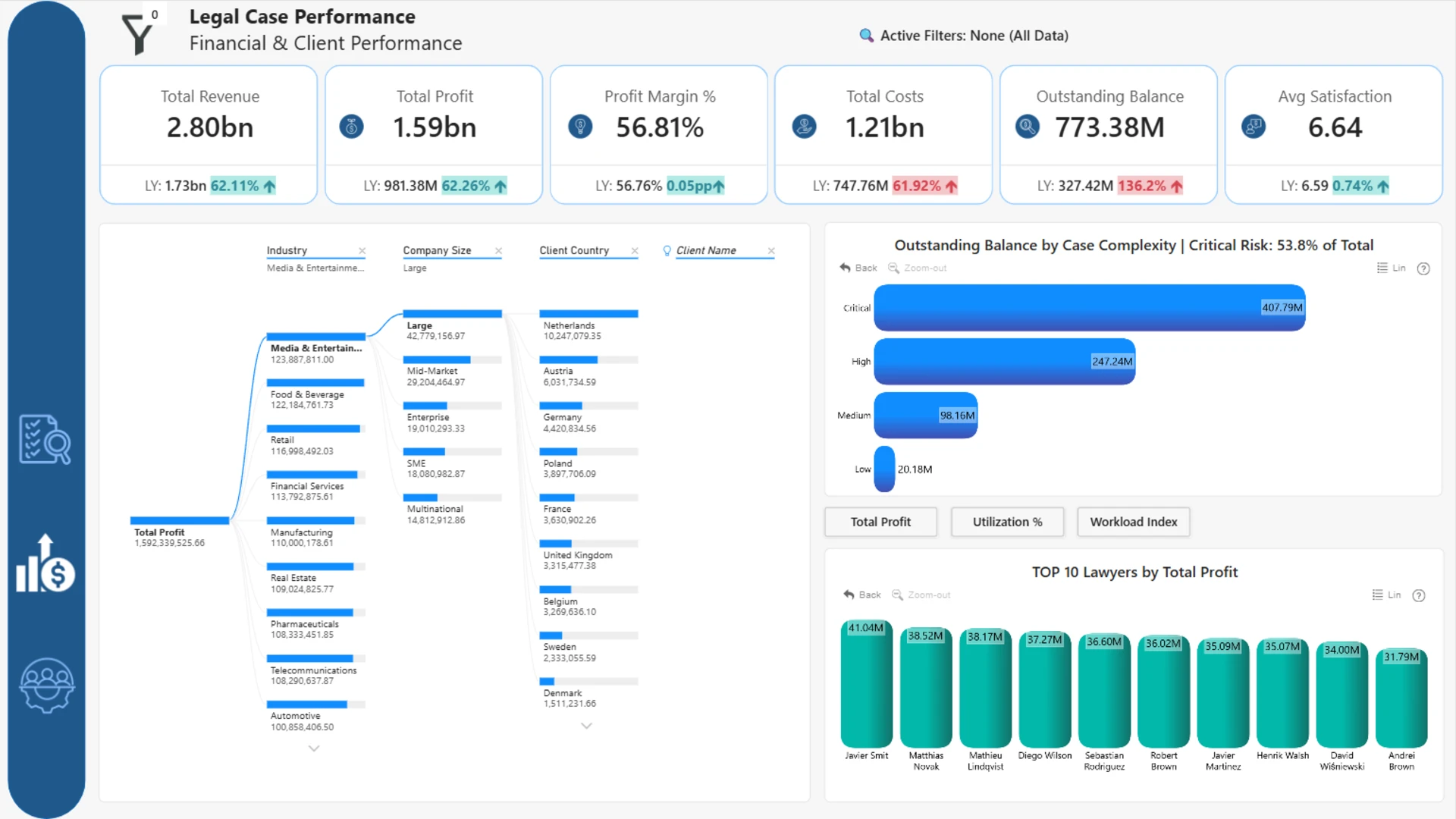Open the case review sidebar page

(x=45, y=439)
